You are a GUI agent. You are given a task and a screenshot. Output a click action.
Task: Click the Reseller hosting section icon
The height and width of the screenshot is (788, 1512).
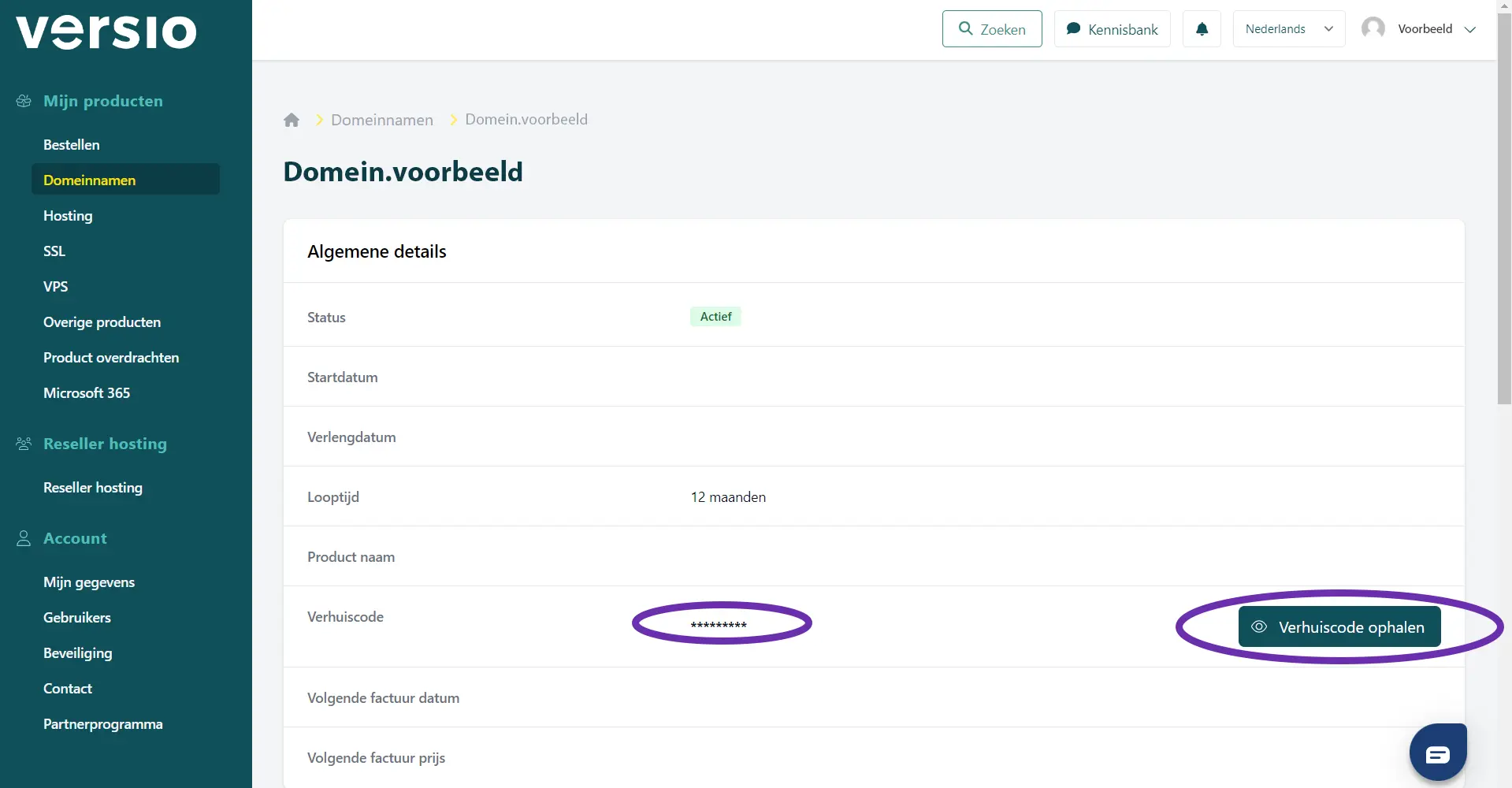[x=24, y=444]
